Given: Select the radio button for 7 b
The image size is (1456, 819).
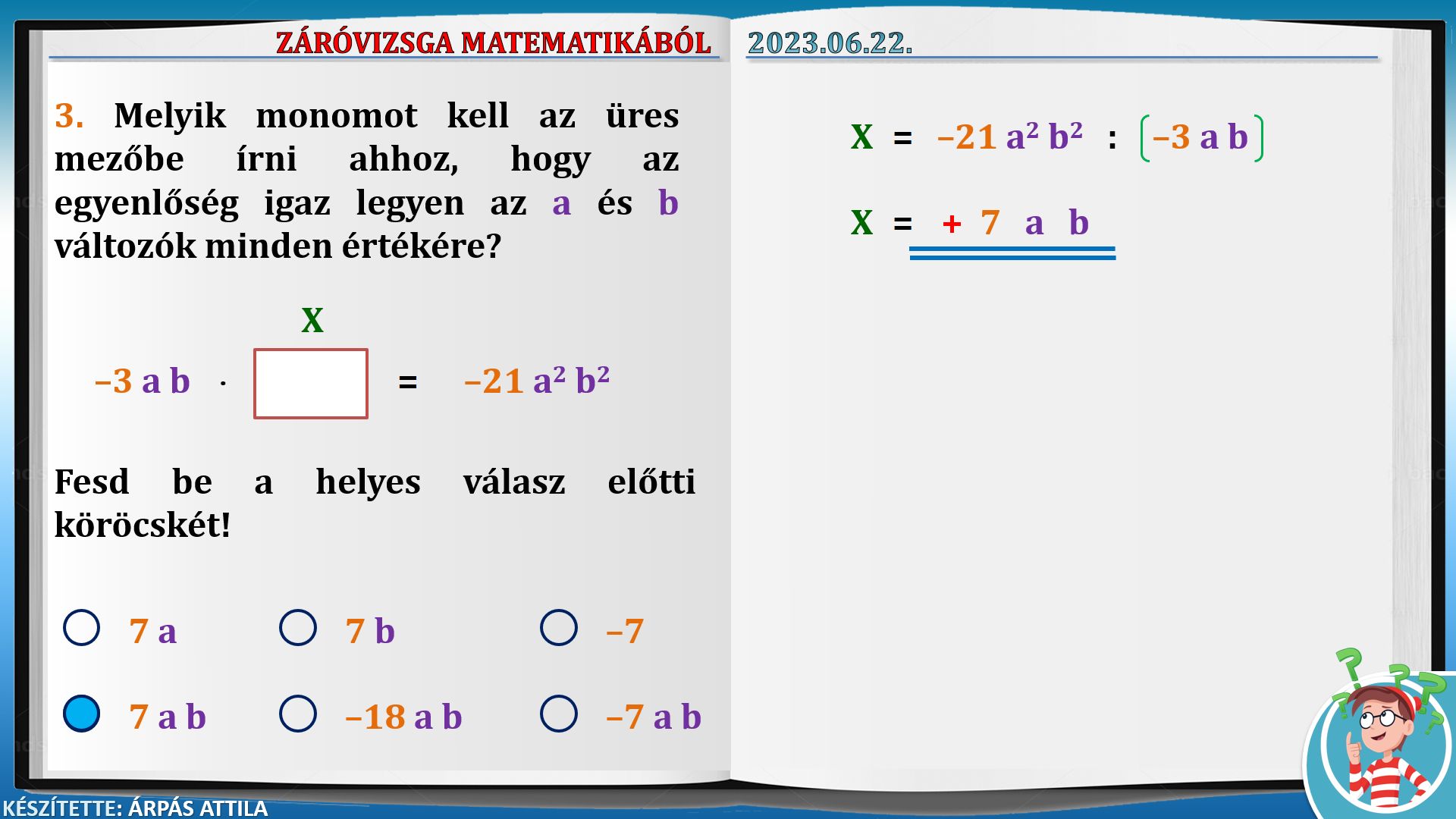Looking at the screenshot, I should (x=298, y=628).
